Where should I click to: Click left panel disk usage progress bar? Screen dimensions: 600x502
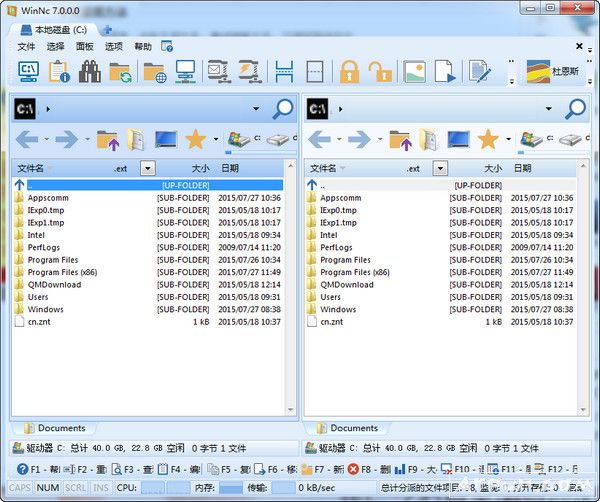point(261,152)
